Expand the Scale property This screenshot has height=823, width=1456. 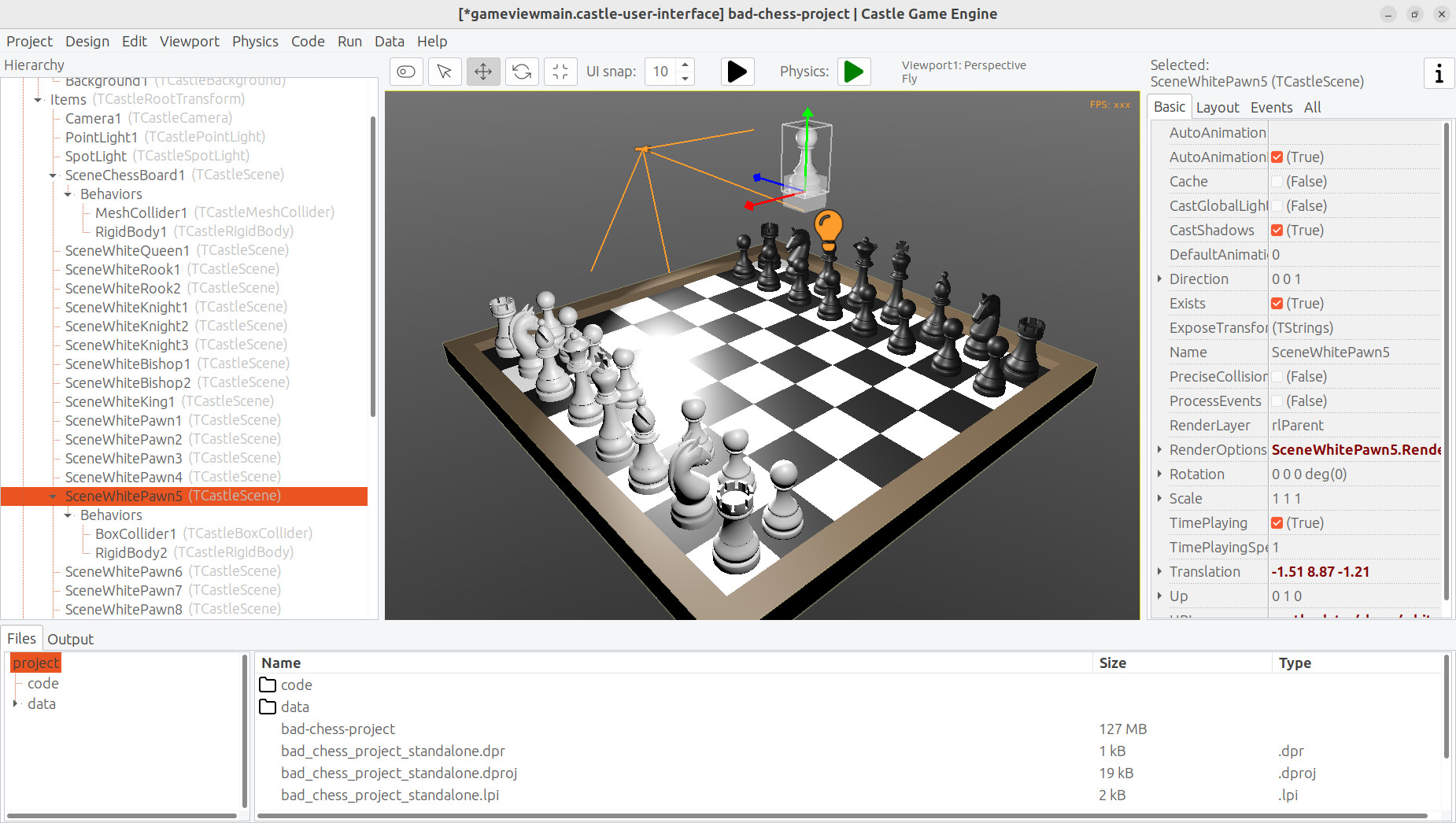pos(1159,499)
